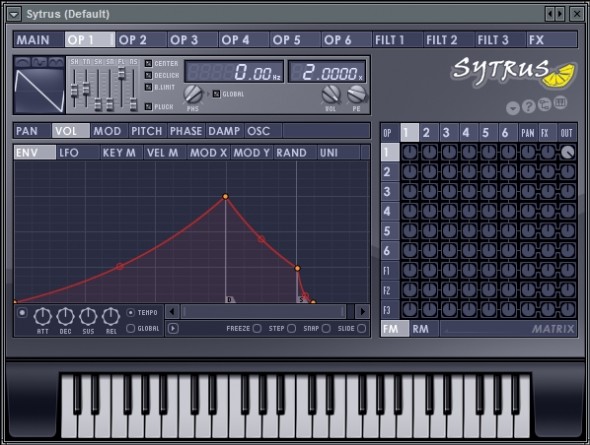Click the modulation routing icon beside the help icon
The height and width of the screenshot is (445, 590).
pyautogui.click(x=544, y=105)
